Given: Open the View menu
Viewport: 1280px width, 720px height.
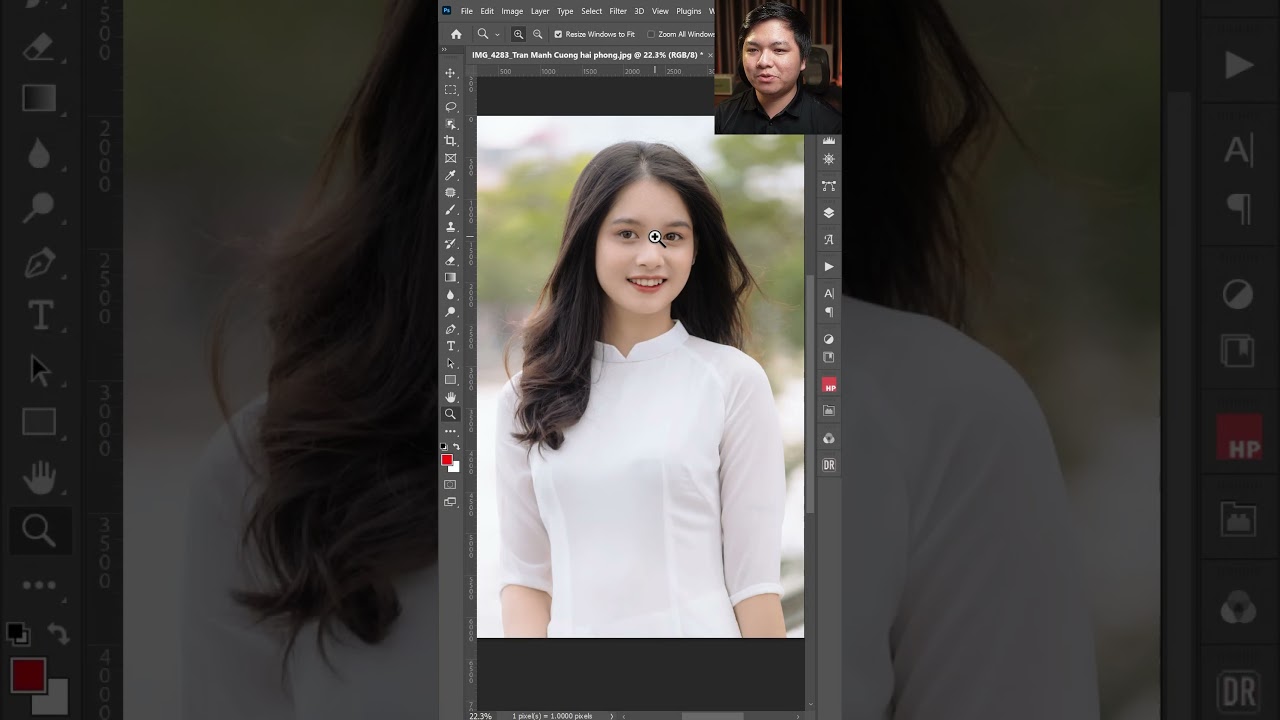Looking at the screenshot, I should click(660, 11).
